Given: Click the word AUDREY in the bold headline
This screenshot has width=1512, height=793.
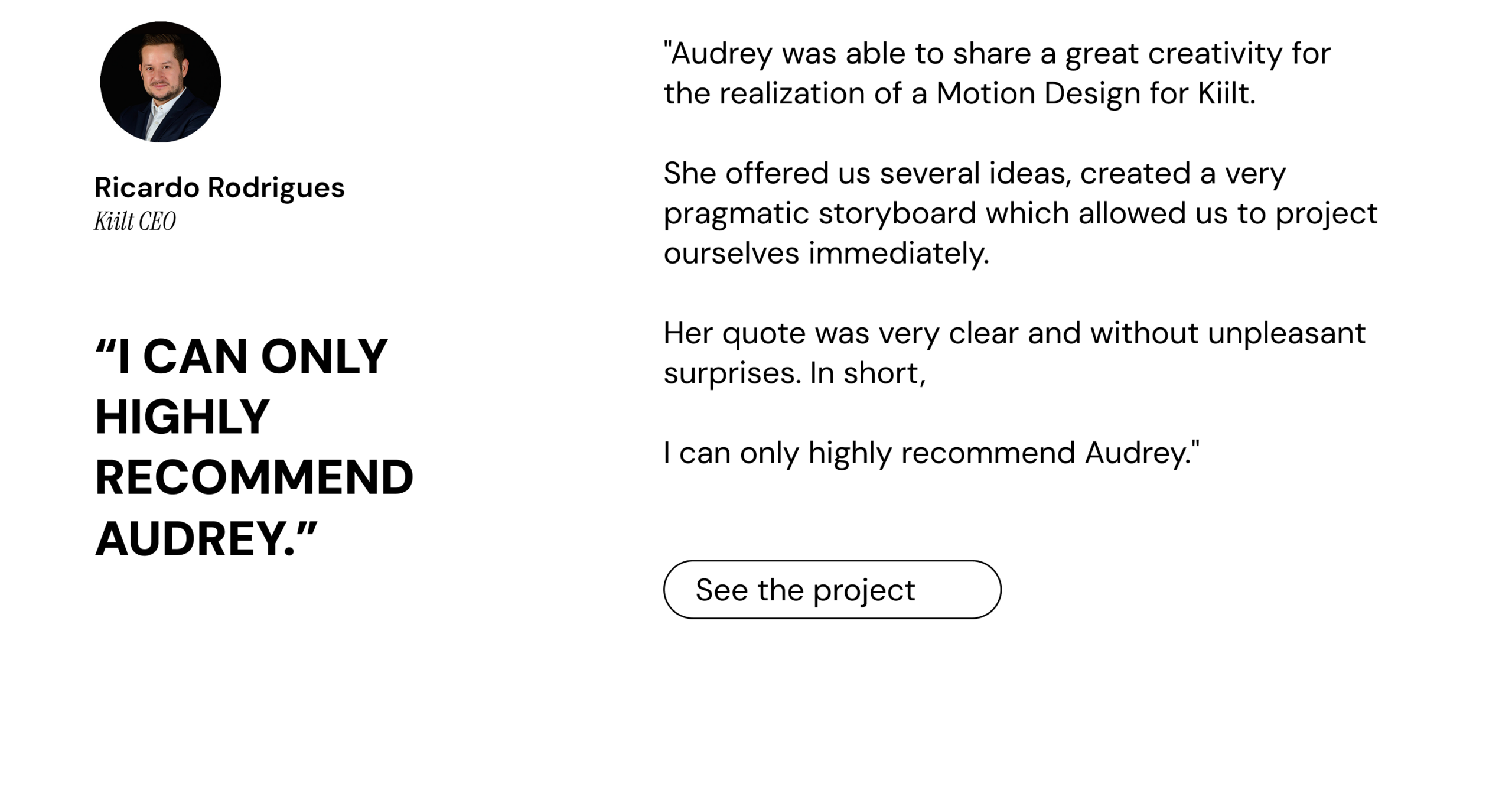Looking at the screenshot, I should (191, 539).
